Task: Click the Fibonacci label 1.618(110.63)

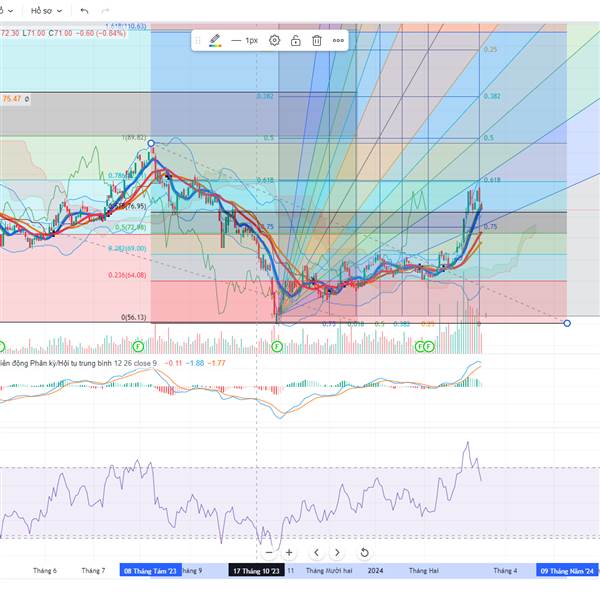Action: click(126, 26)
